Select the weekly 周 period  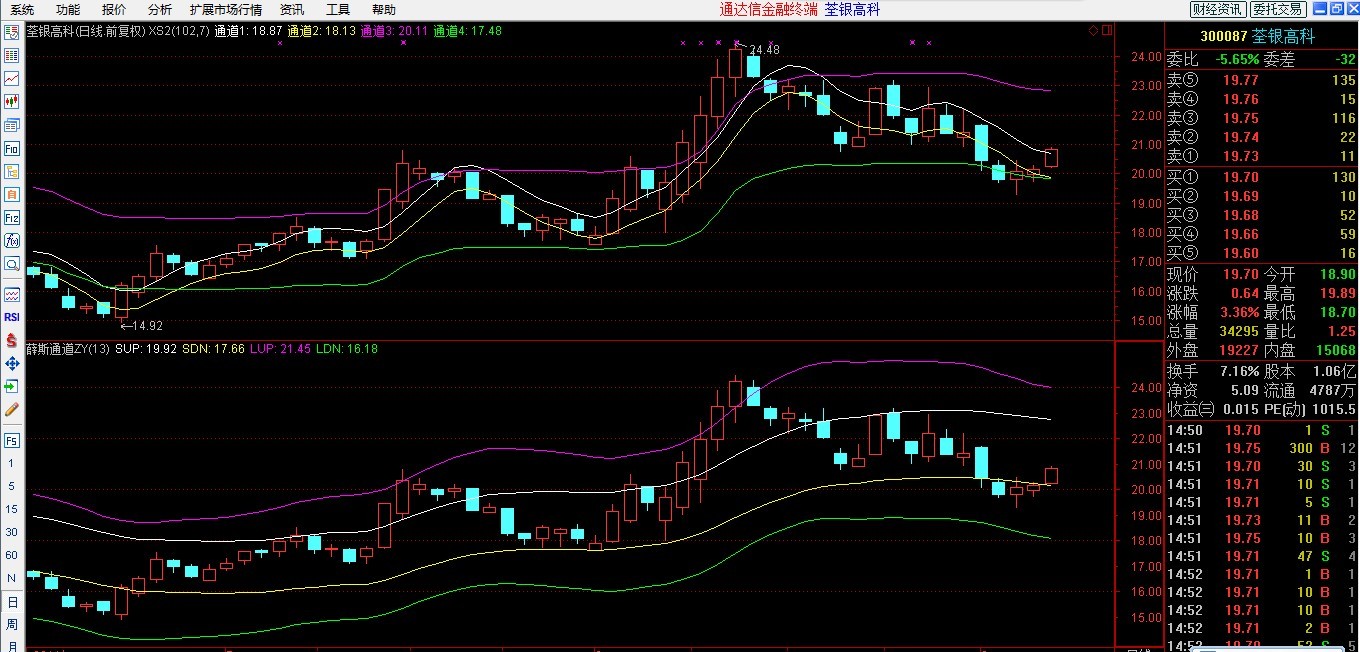click(12, 625)
